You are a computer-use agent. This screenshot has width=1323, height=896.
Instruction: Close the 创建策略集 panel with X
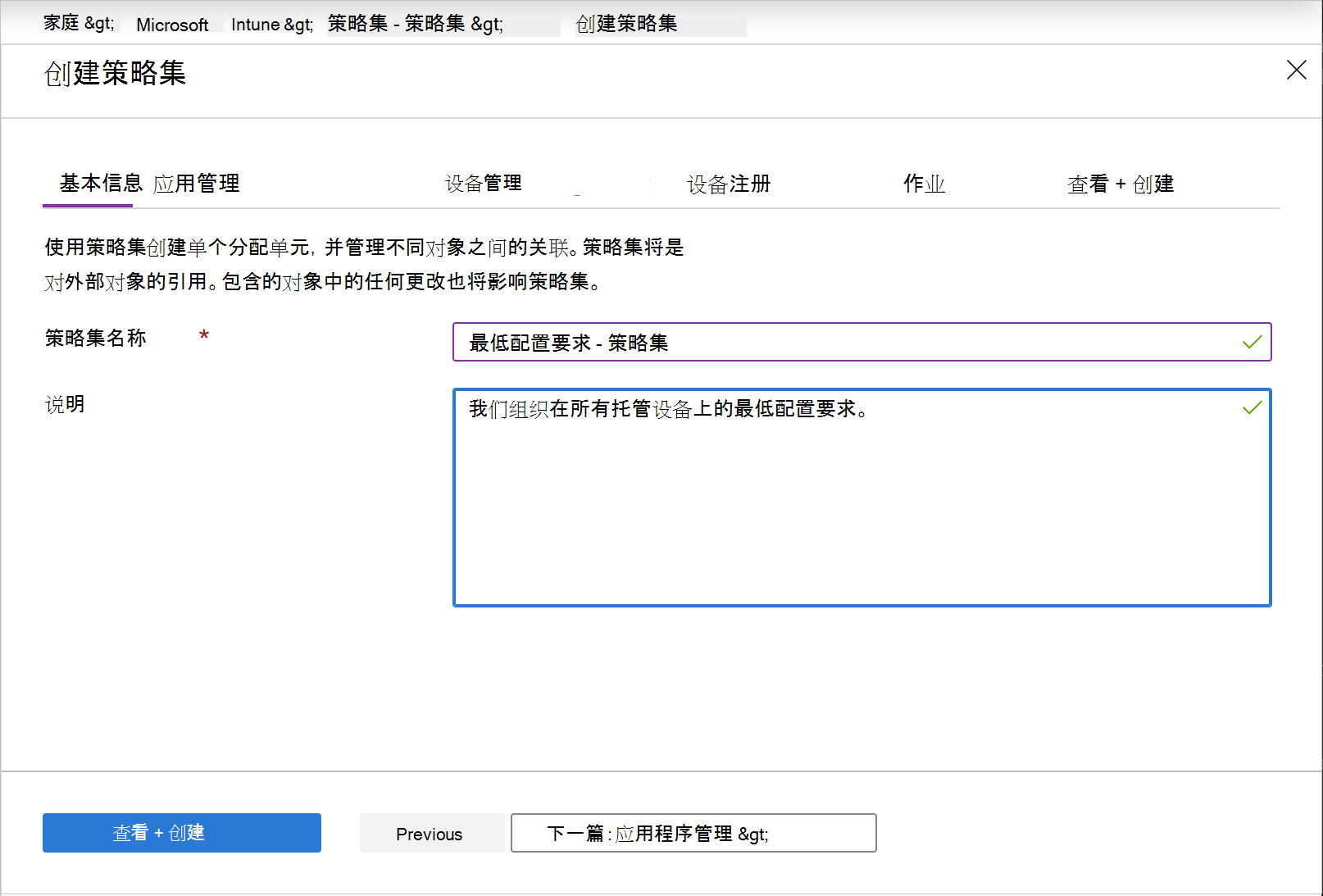(1296, 70)
